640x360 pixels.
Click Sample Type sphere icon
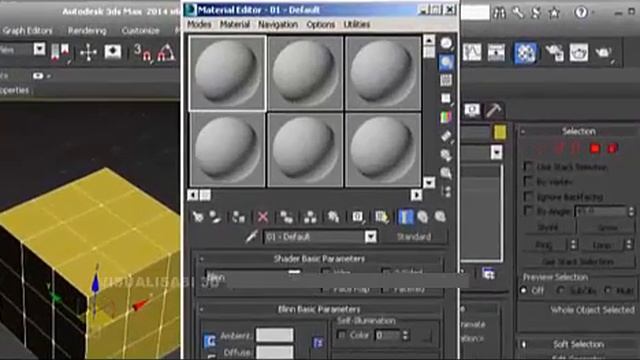(447, 43)
